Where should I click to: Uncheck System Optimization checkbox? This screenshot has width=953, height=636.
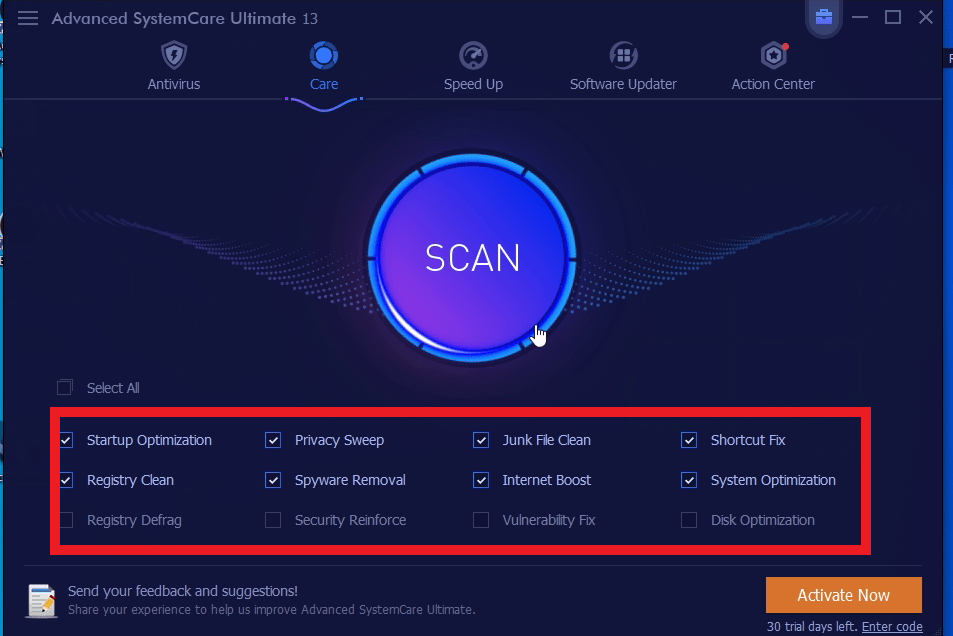click(x=689, y=480)
